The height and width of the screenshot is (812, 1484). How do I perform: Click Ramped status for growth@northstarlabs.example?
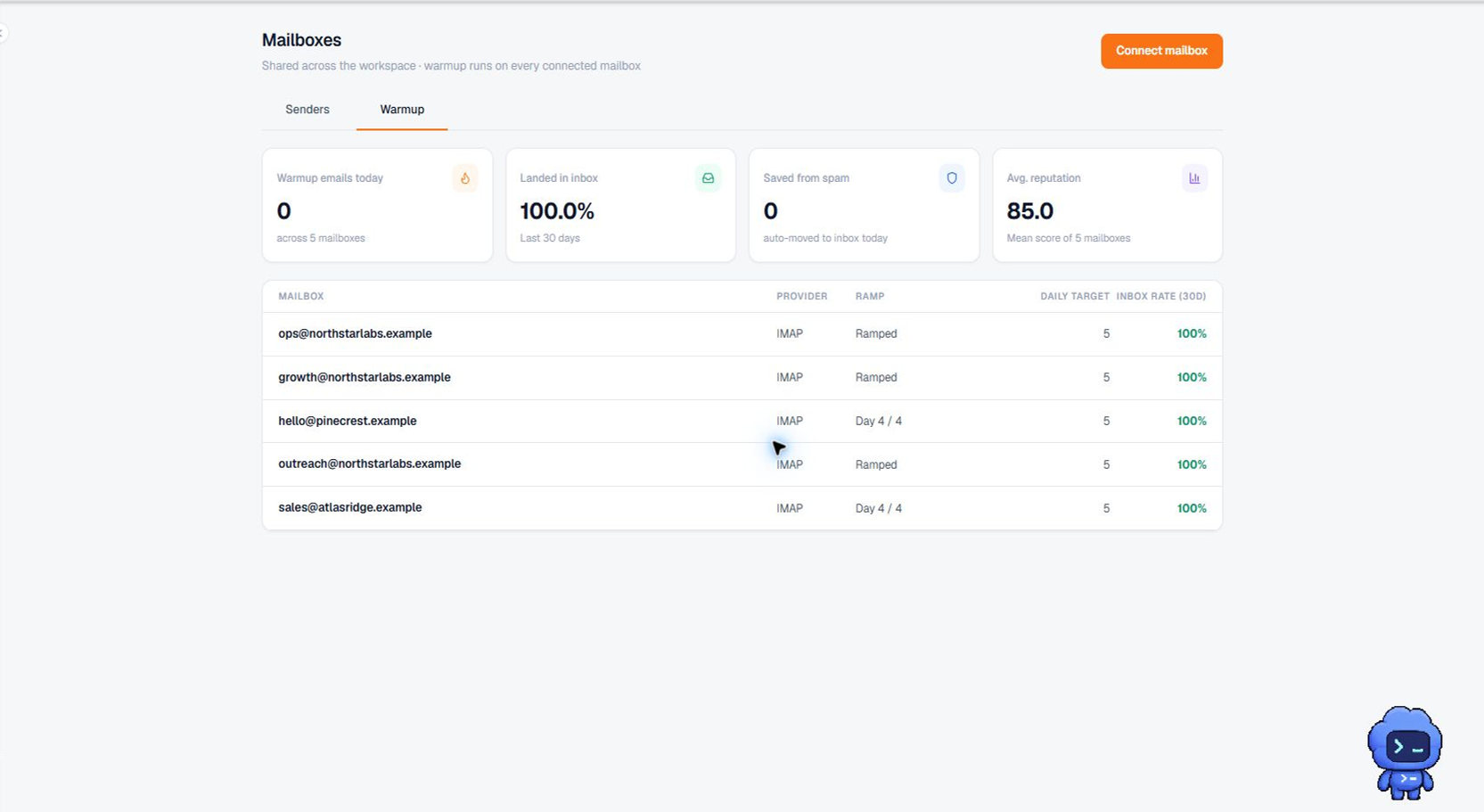tap(876, 377)
